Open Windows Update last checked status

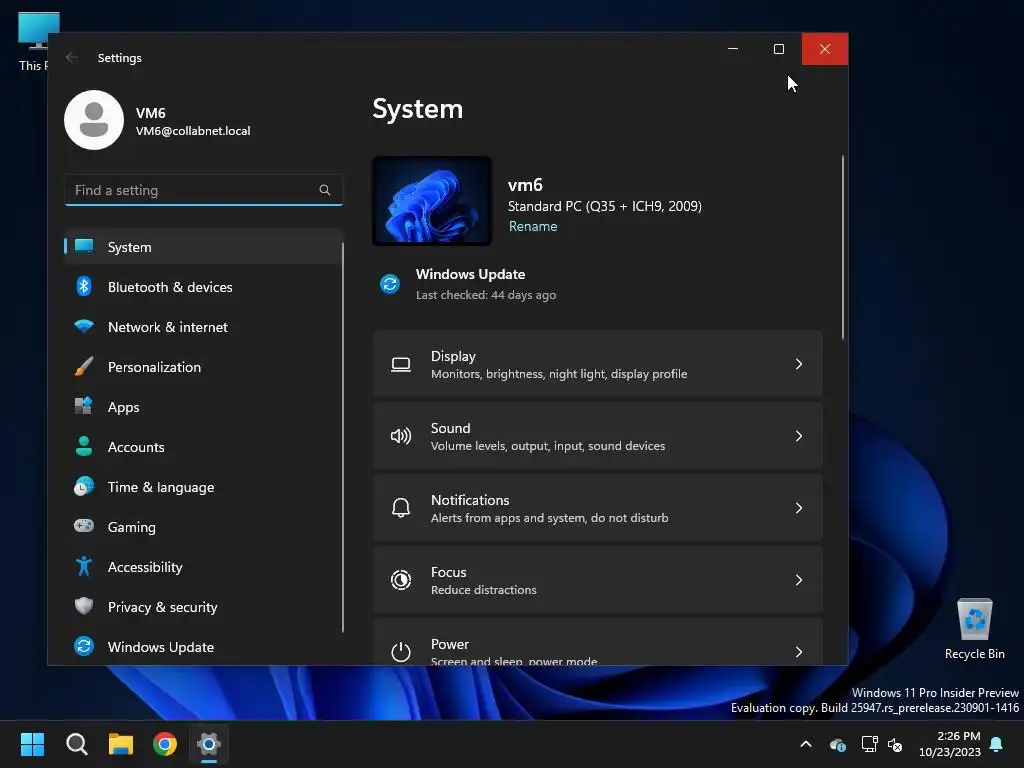(486, 295)
